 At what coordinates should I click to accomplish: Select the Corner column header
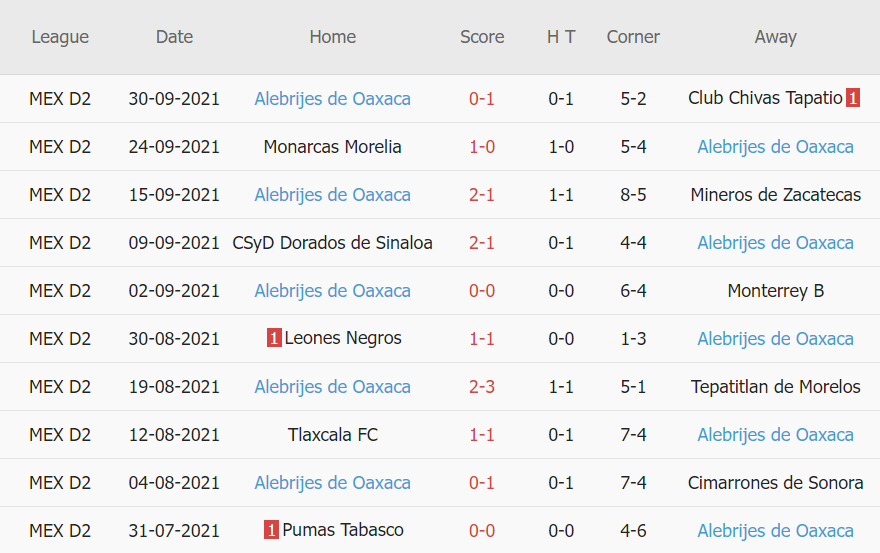633,37
